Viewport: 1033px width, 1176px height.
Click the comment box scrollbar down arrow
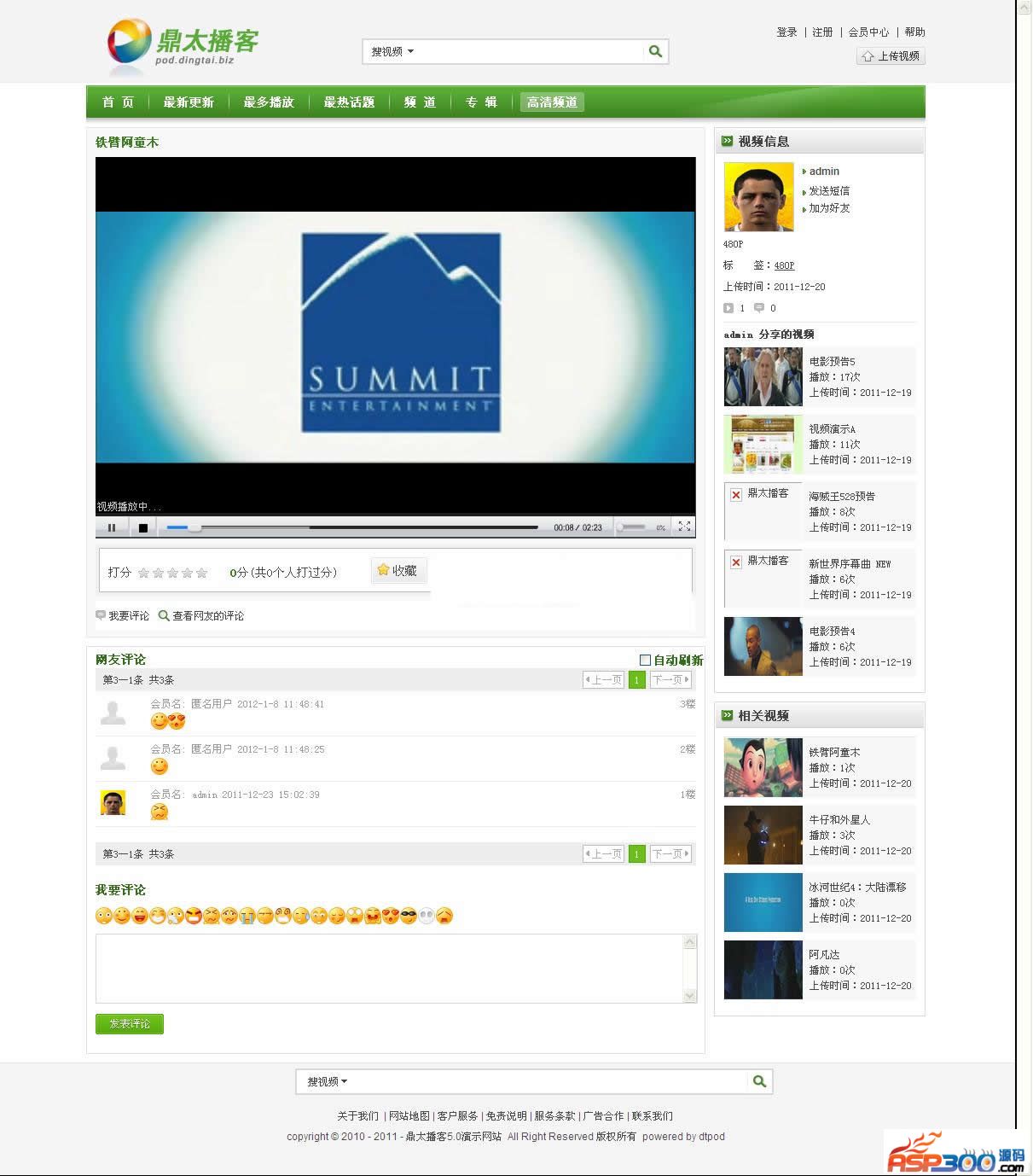click(690, 996)
